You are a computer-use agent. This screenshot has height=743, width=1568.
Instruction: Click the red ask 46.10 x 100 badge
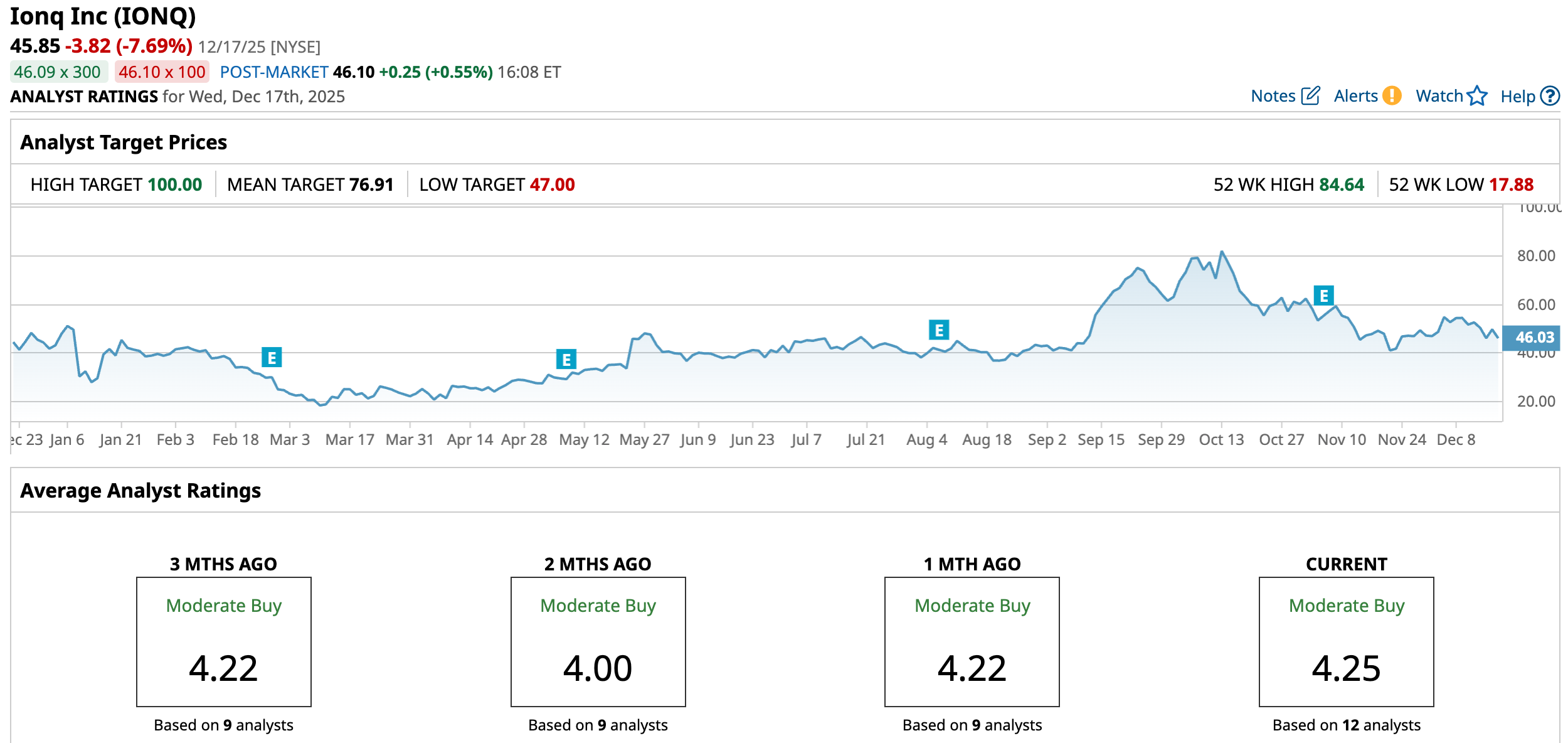click(x=162, y=72)
